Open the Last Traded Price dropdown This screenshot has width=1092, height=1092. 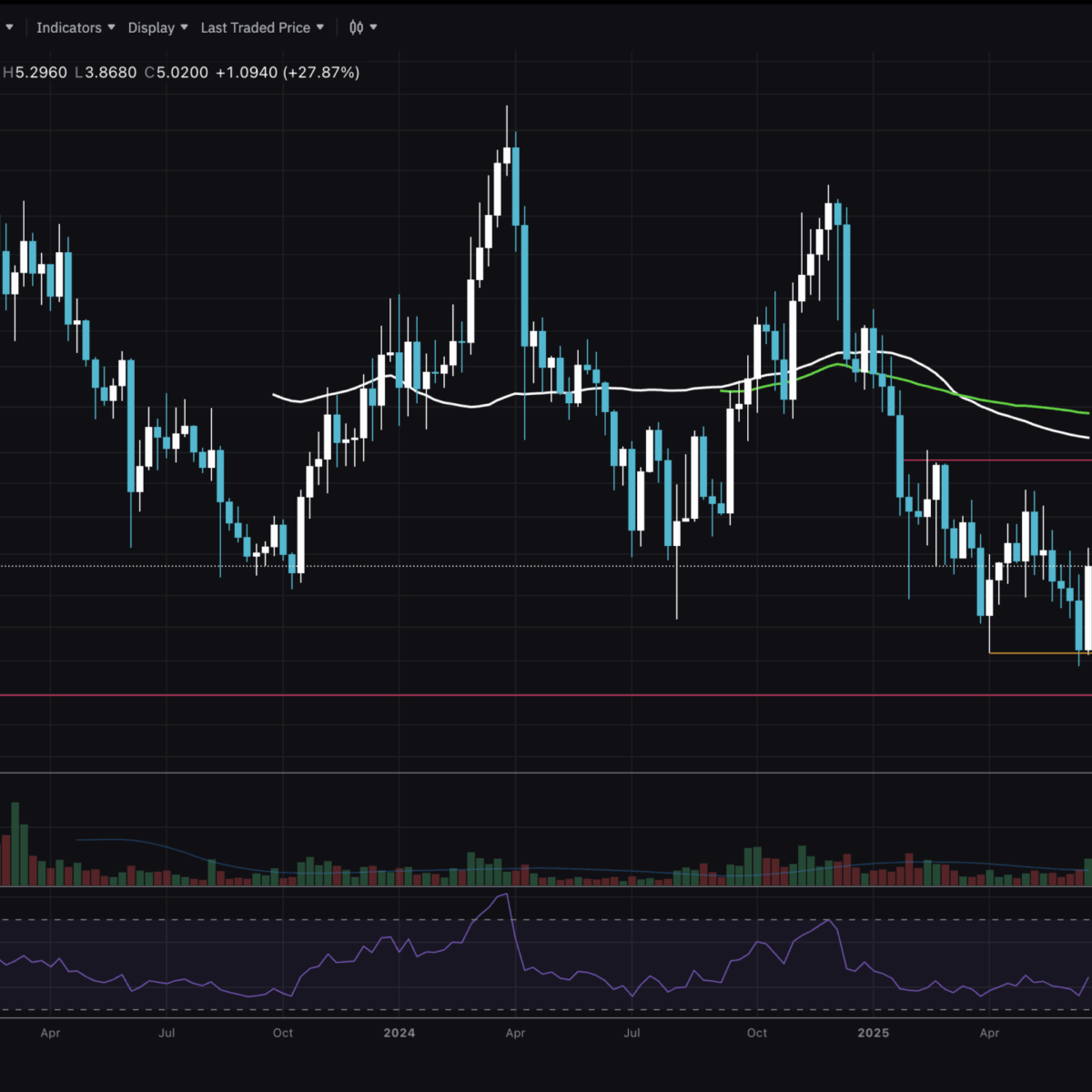262,27
